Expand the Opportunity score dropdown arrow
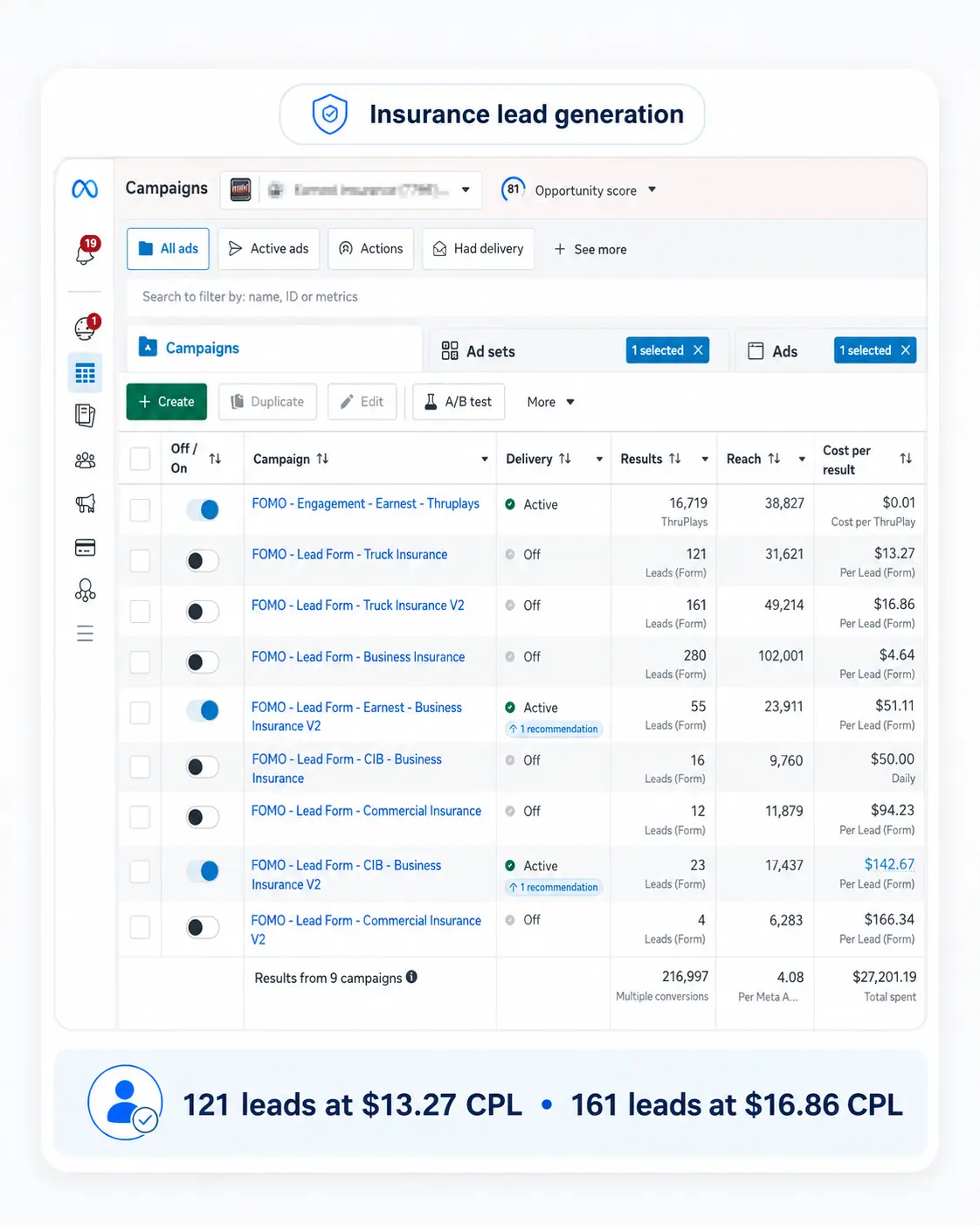Screen dimensions: 980x1225 coord(652,190)
